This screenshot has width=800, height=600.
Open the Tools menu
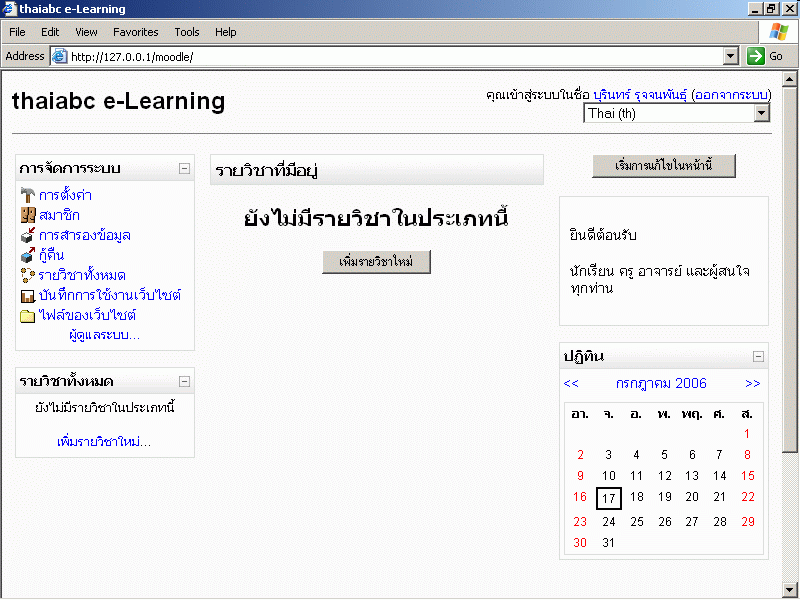point(186,32)
